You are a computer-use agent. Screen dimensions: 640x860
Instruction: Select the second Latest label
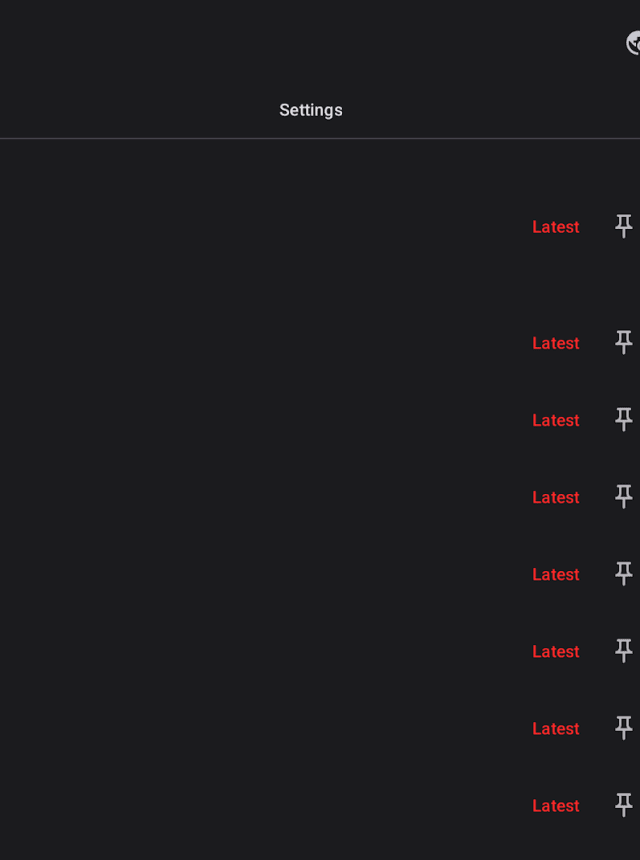pos(555,343)
